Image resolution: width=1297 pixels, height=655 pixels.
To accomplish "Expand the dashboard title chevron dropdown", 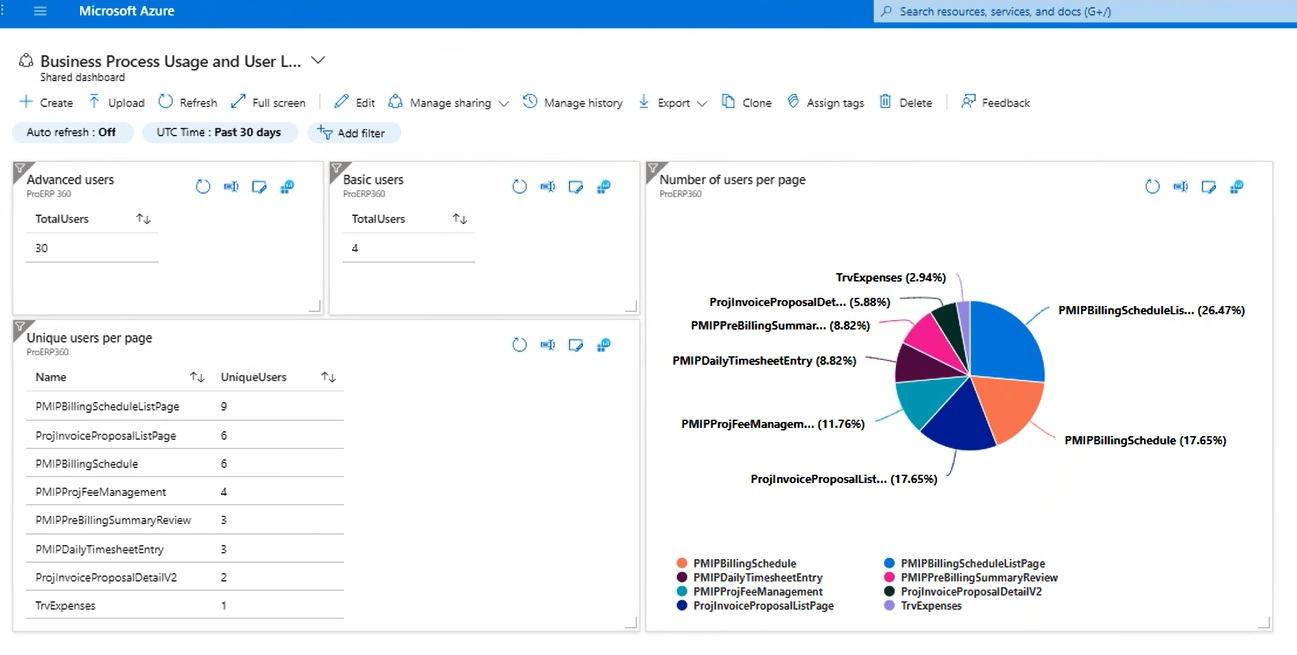I will [318, 60].
